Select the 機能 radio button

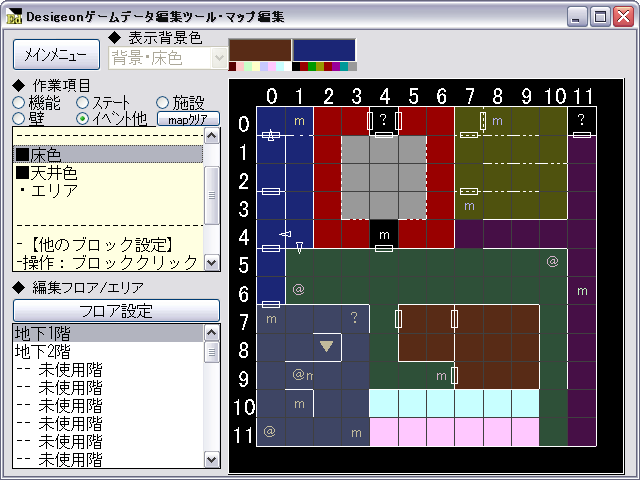coord(18,102)
